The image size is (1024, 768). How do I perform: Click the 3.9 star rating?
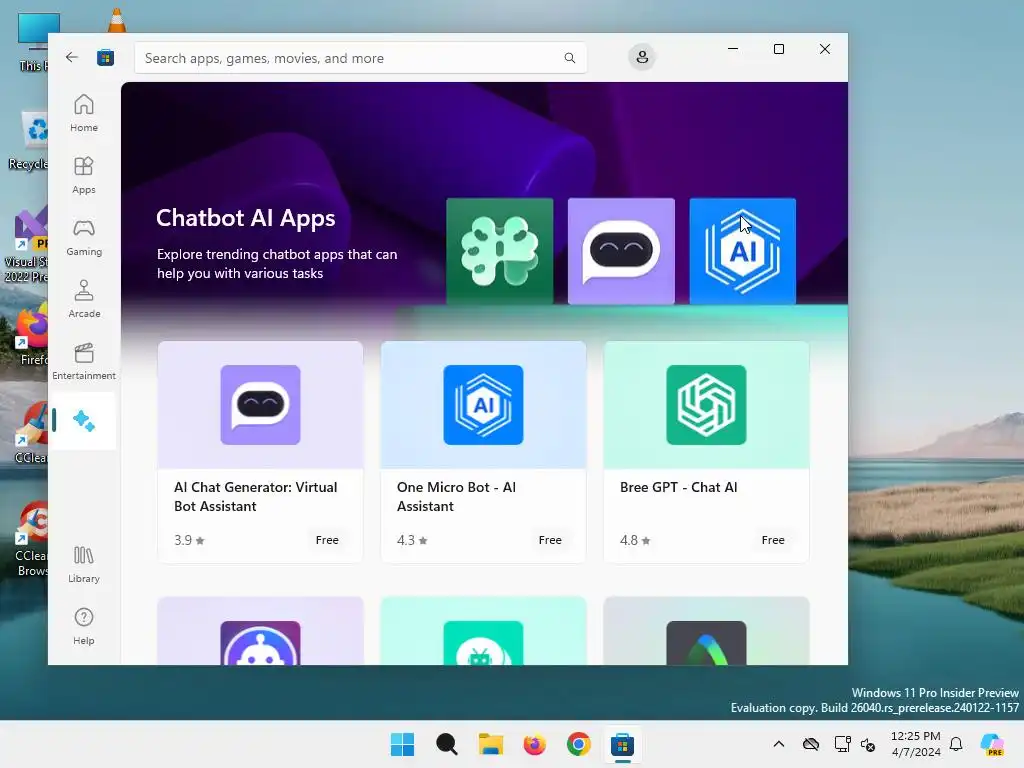(x=189, y=540)
